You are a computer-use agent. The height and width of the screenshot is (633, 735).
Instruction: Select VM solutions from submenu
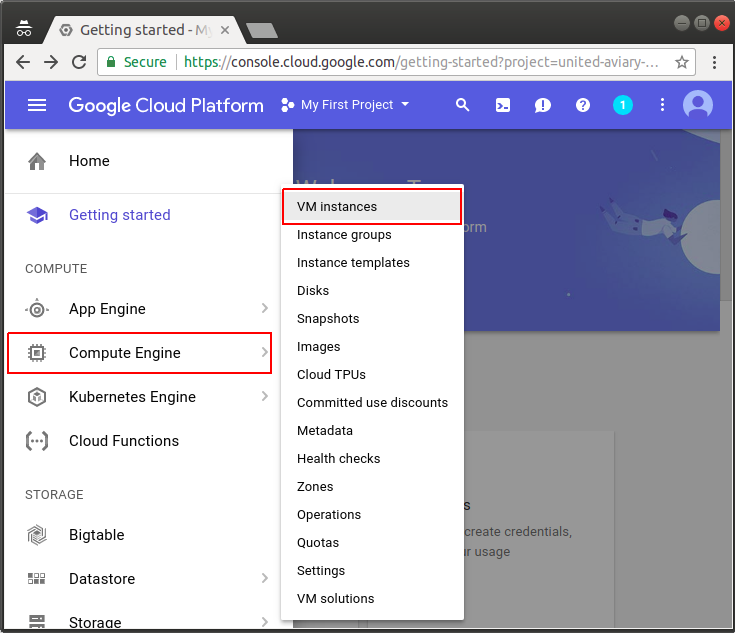pos(372,599)
